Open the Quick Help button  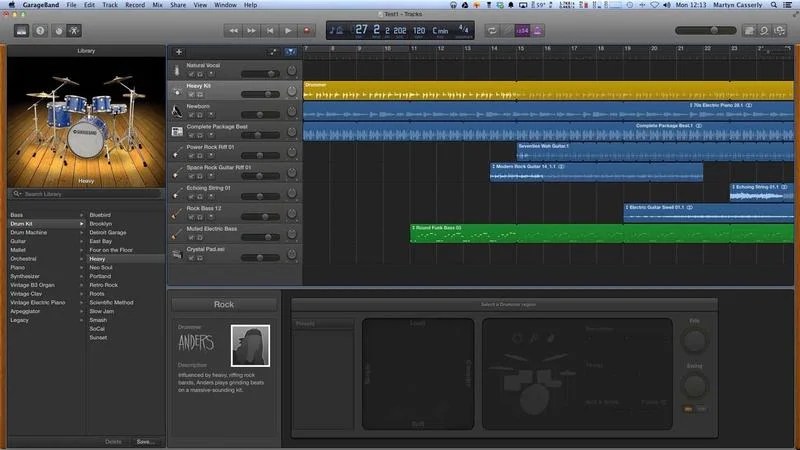coord(40,31)
